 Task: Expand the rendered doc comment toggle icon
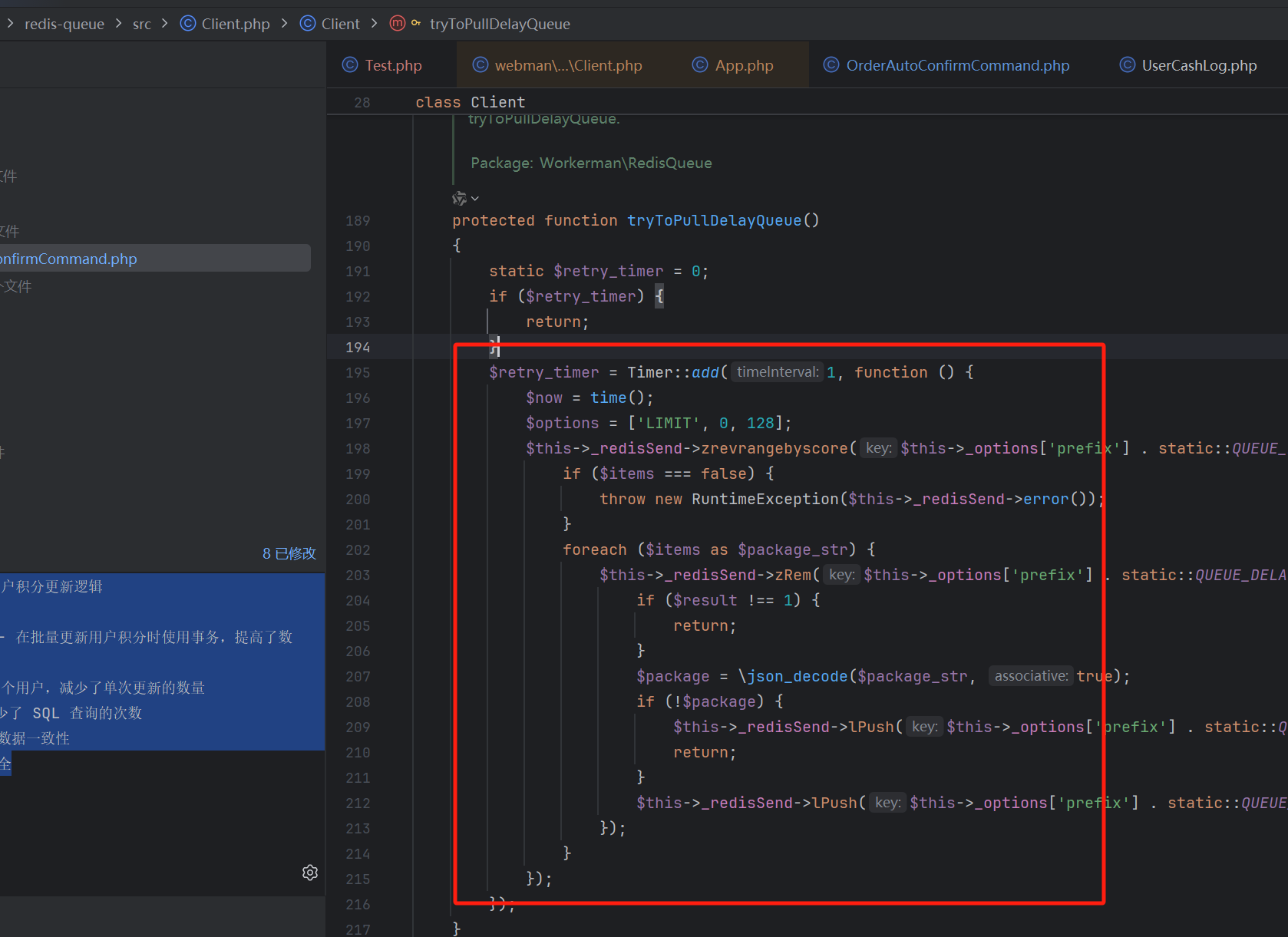click(x=465, y=199)
